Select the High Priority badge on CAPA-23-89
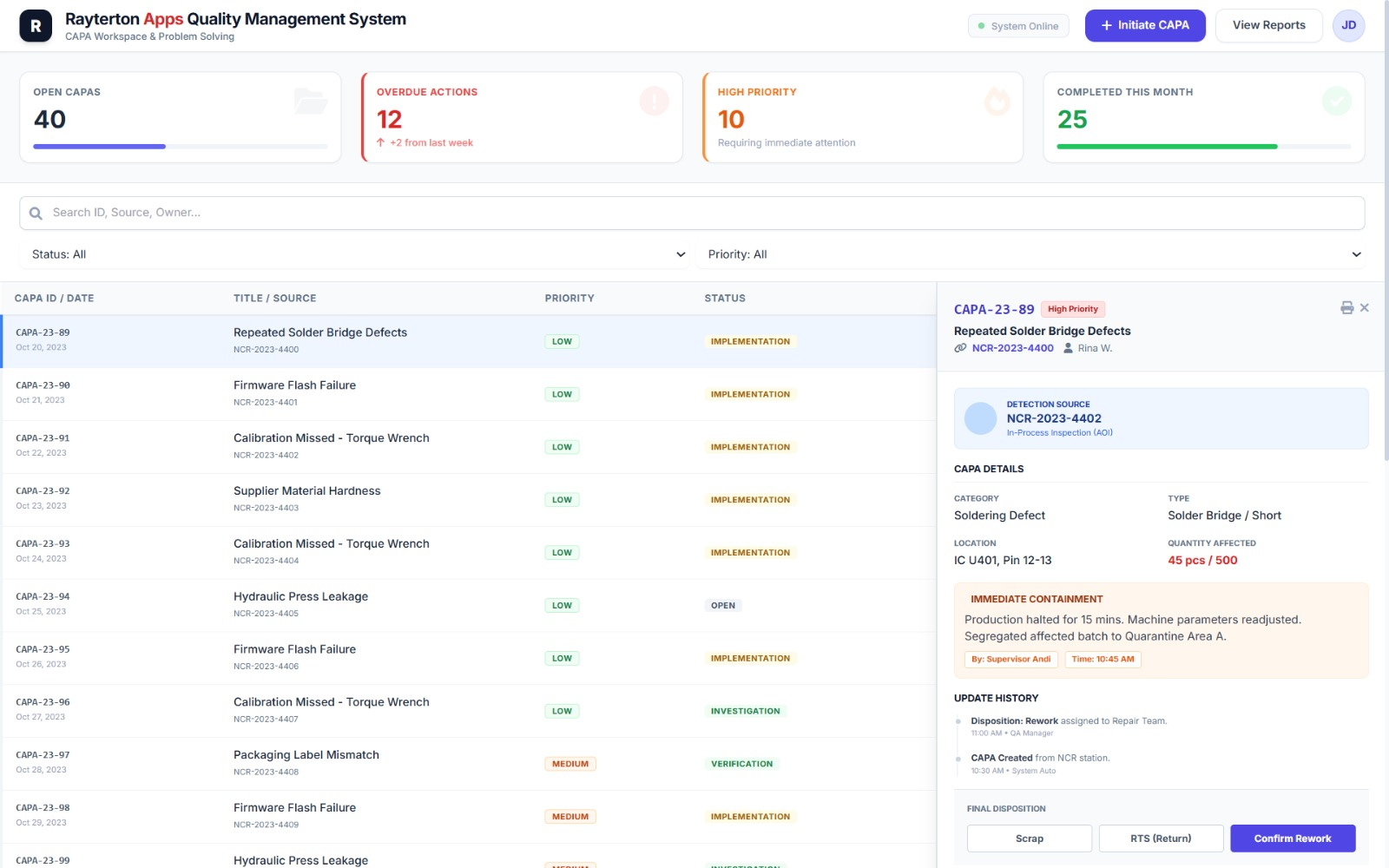1389x868 pixels. point(1073,308)
